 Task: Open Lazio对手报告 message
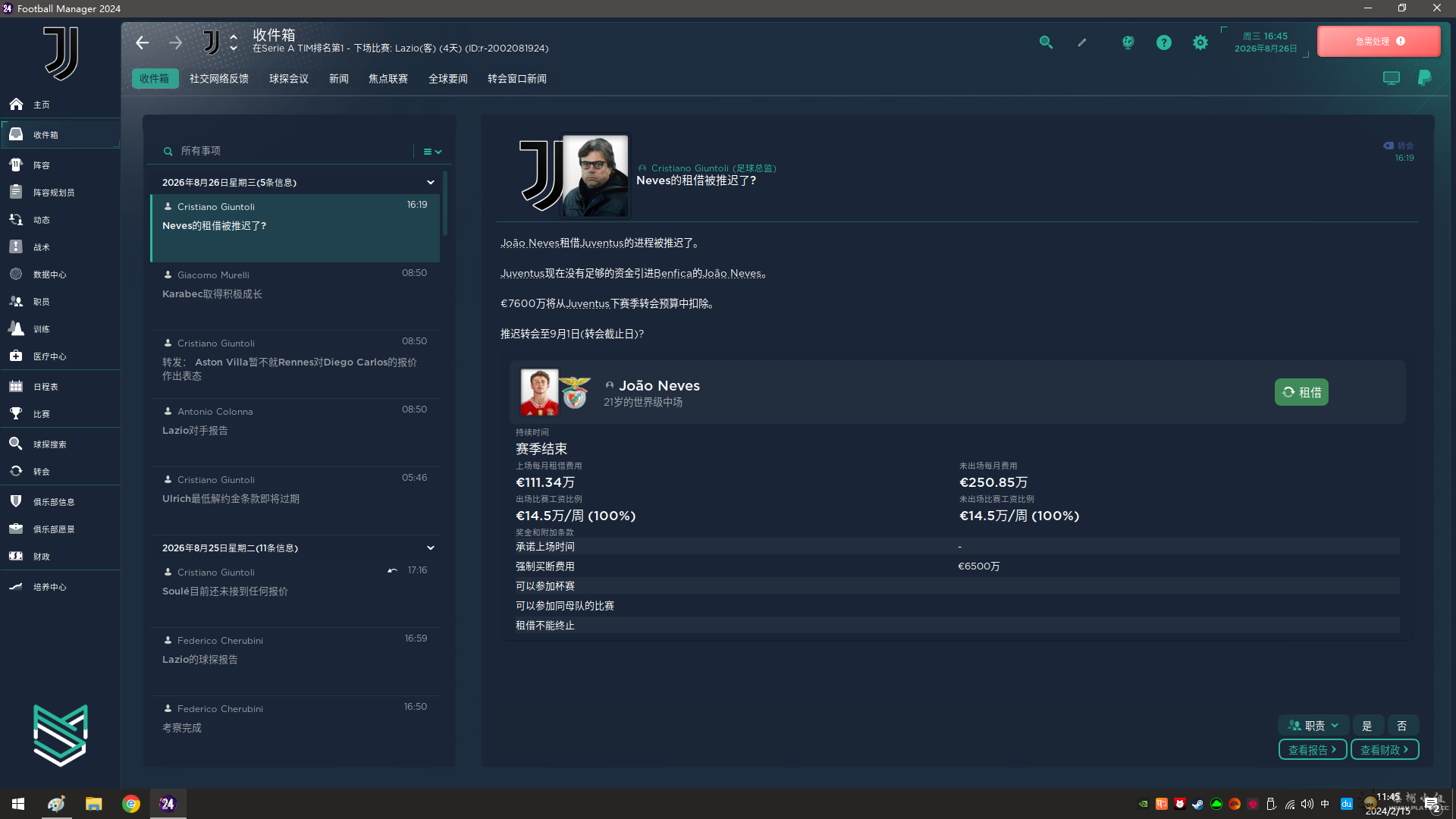pos(295,432)
